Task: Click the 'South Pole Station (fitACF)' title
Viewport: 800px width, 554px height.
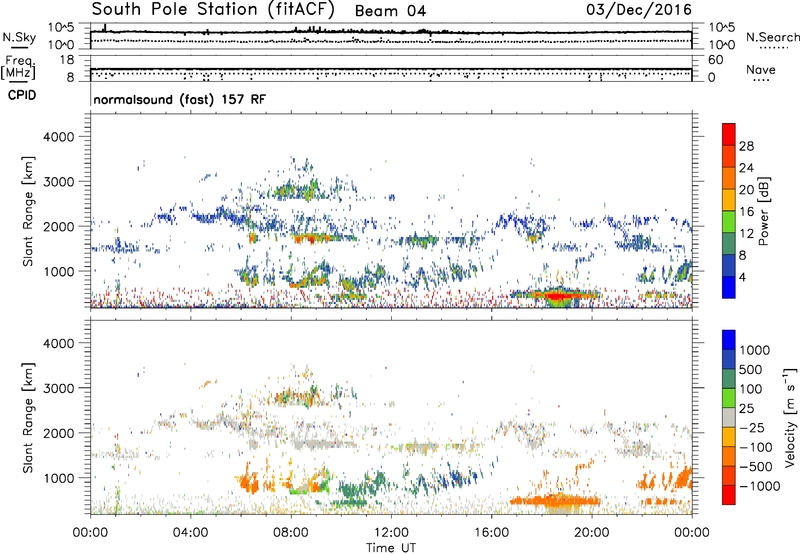Action: 213,10
